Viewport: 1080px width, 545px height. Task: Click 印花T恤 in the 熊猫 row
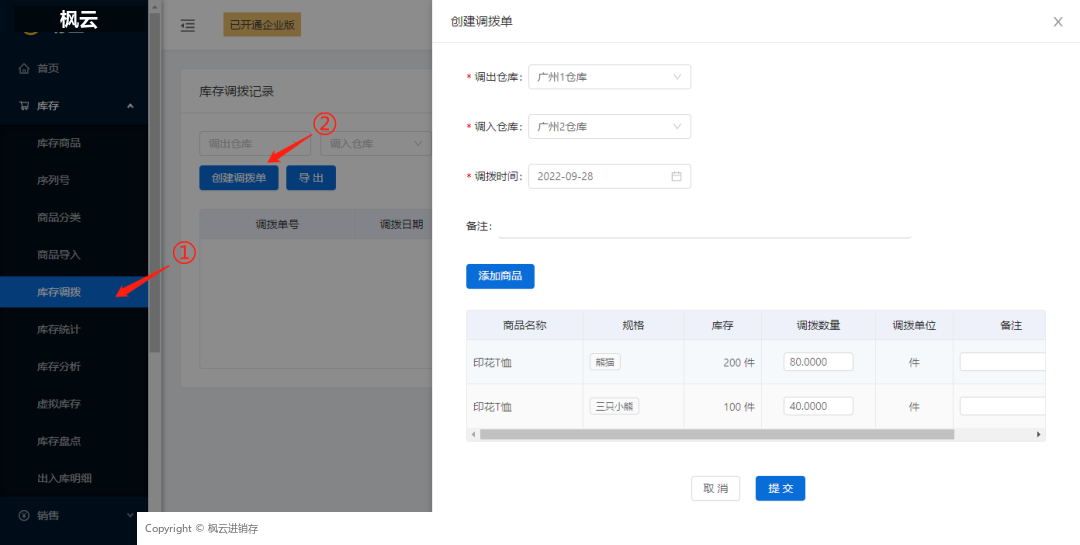(493, 362)
